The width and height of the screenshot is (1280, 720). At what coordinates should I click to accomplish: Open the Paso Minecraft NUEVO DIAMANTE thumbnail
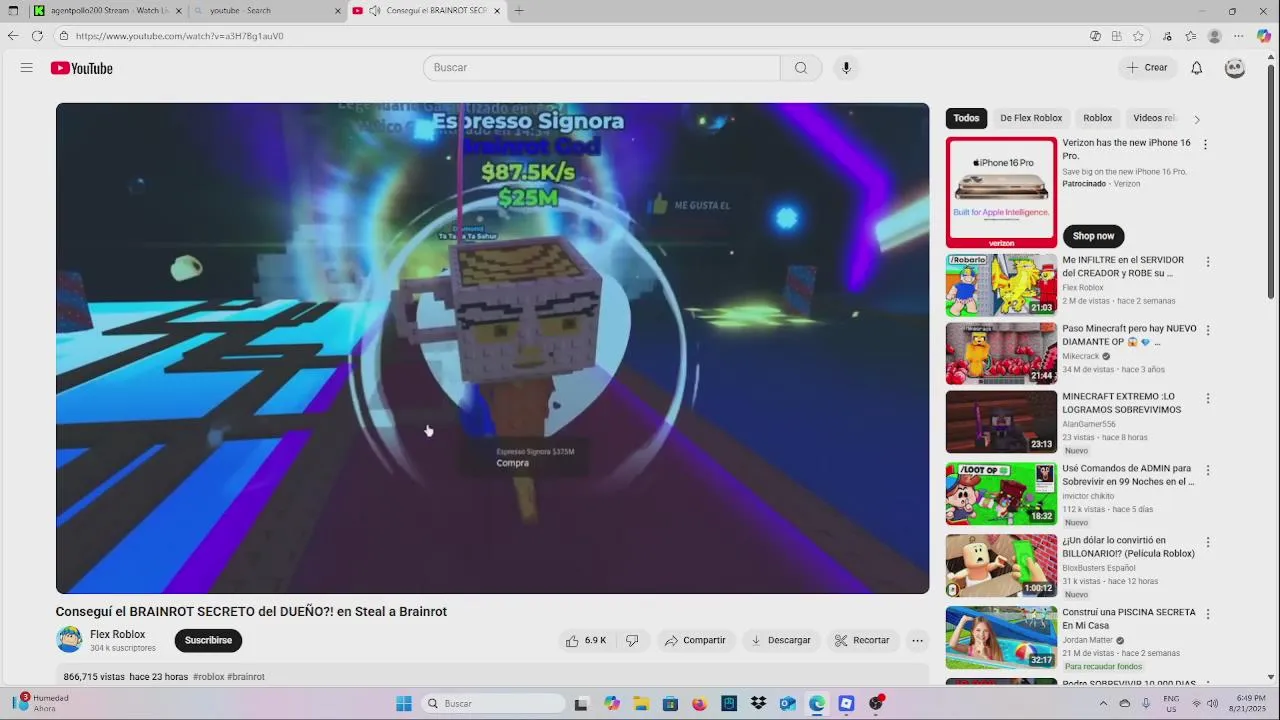click(x=1001, y=353)
